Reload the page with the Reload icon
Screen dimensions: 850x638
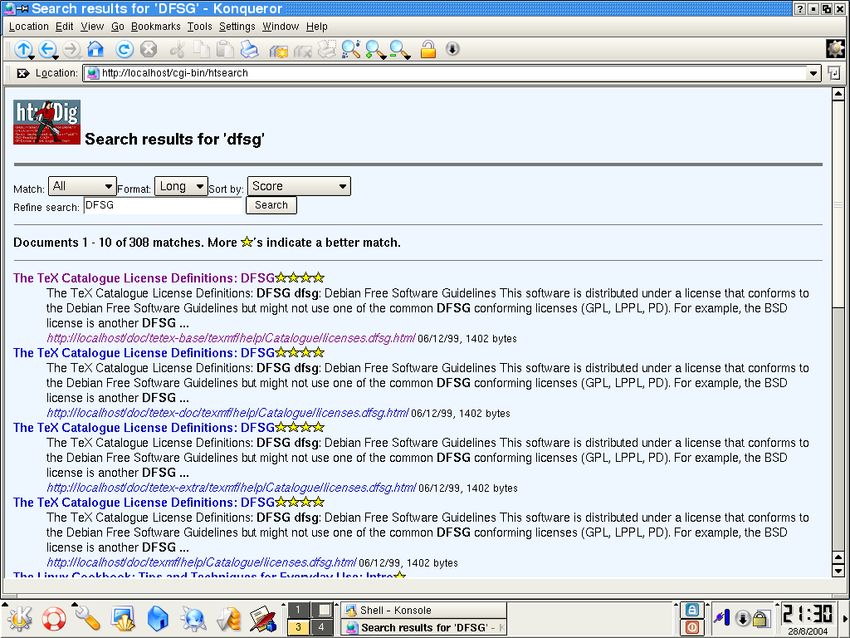tap(124, 49)
